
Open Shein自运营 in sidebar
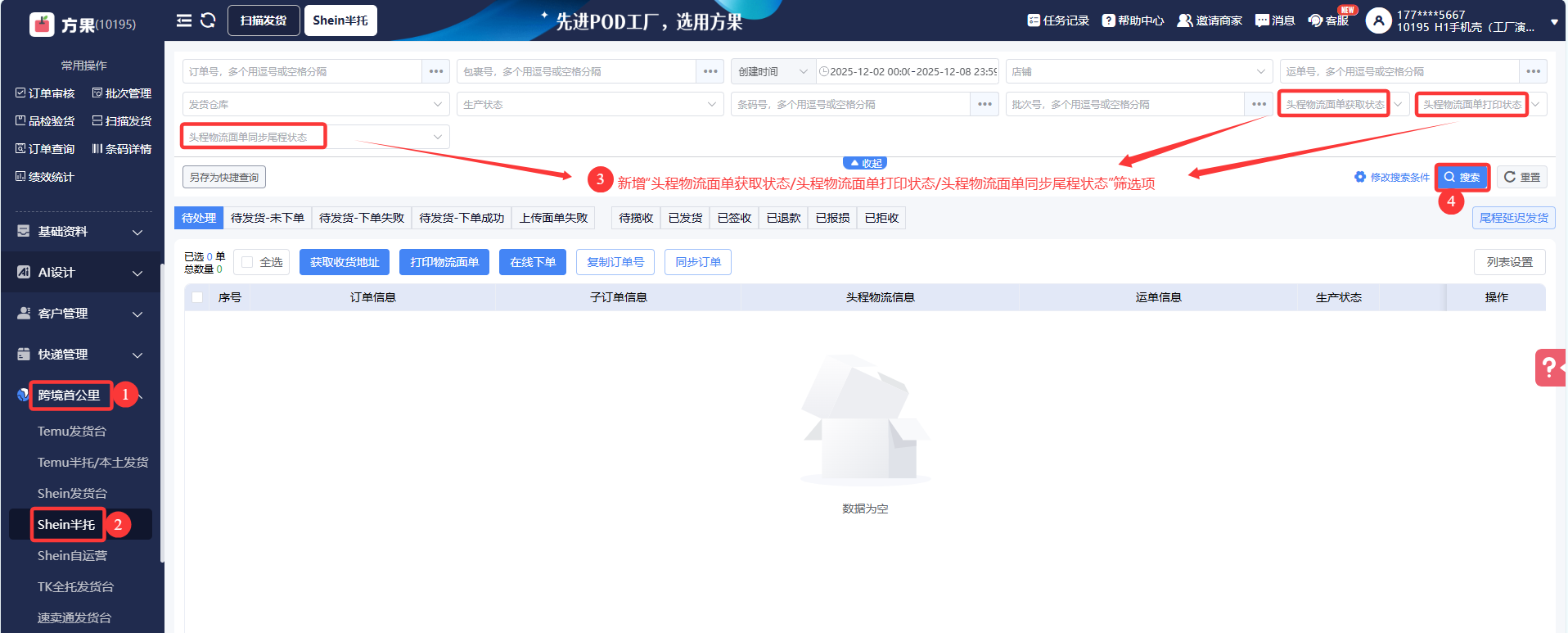(x=72, y=555)
